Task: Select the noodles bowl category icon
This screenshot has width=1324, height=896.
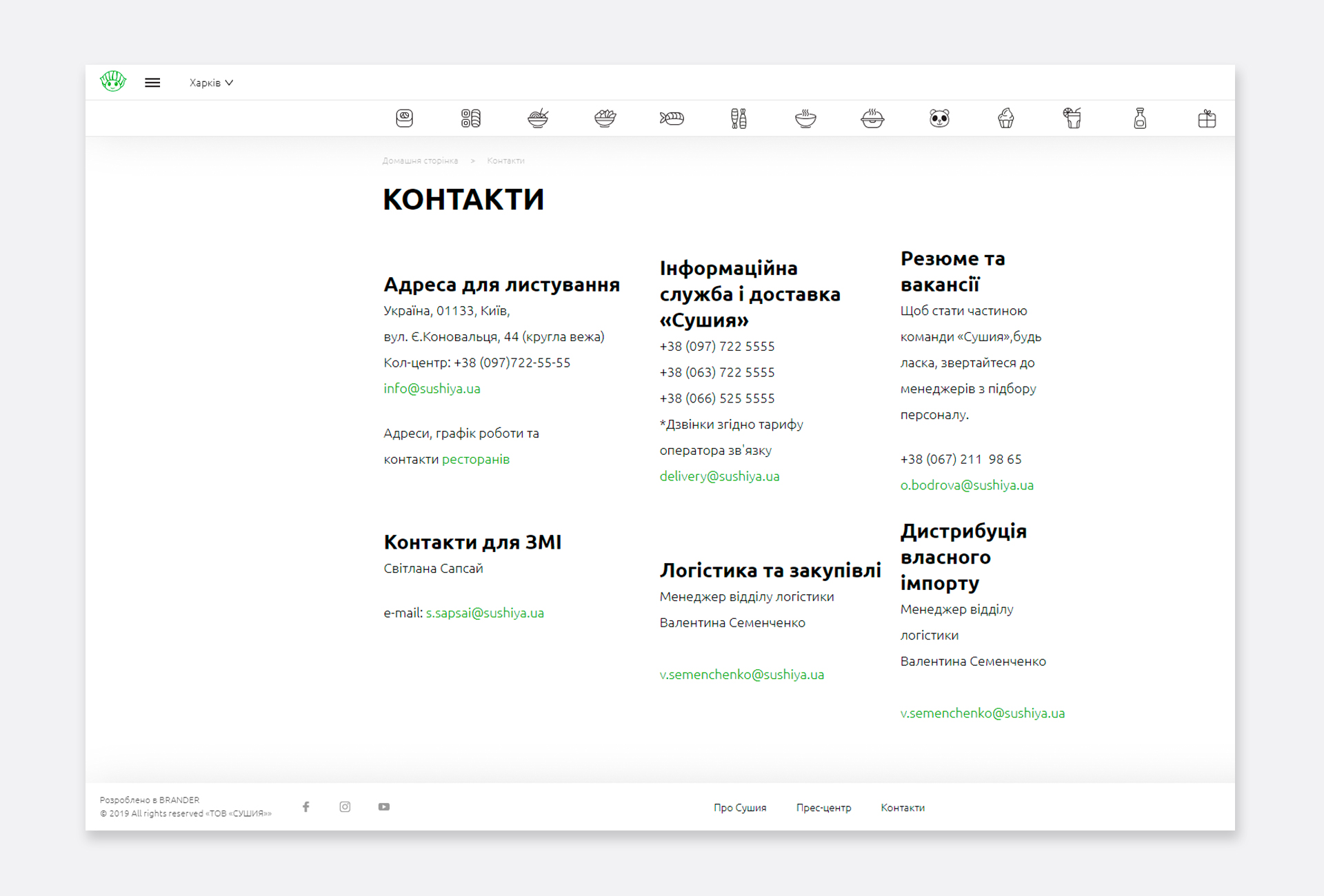Action: [538, 118]
